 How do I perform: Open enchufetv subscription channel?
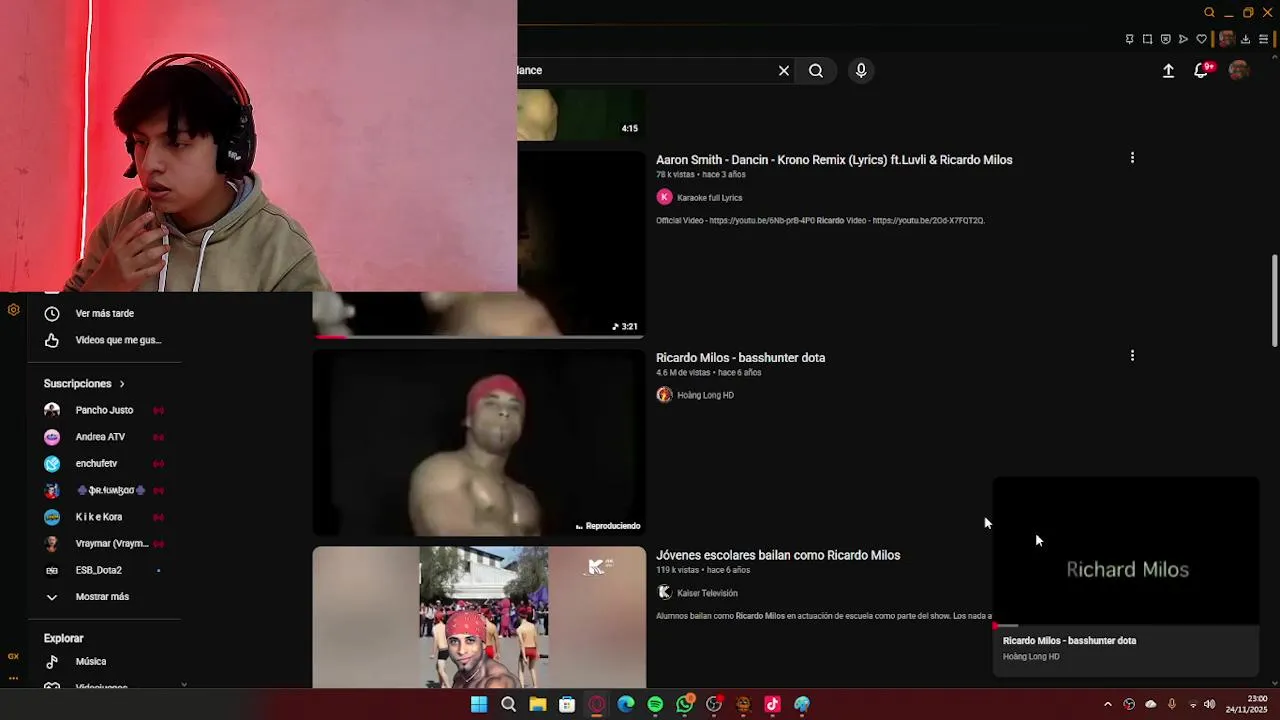(x=104, y=464)
